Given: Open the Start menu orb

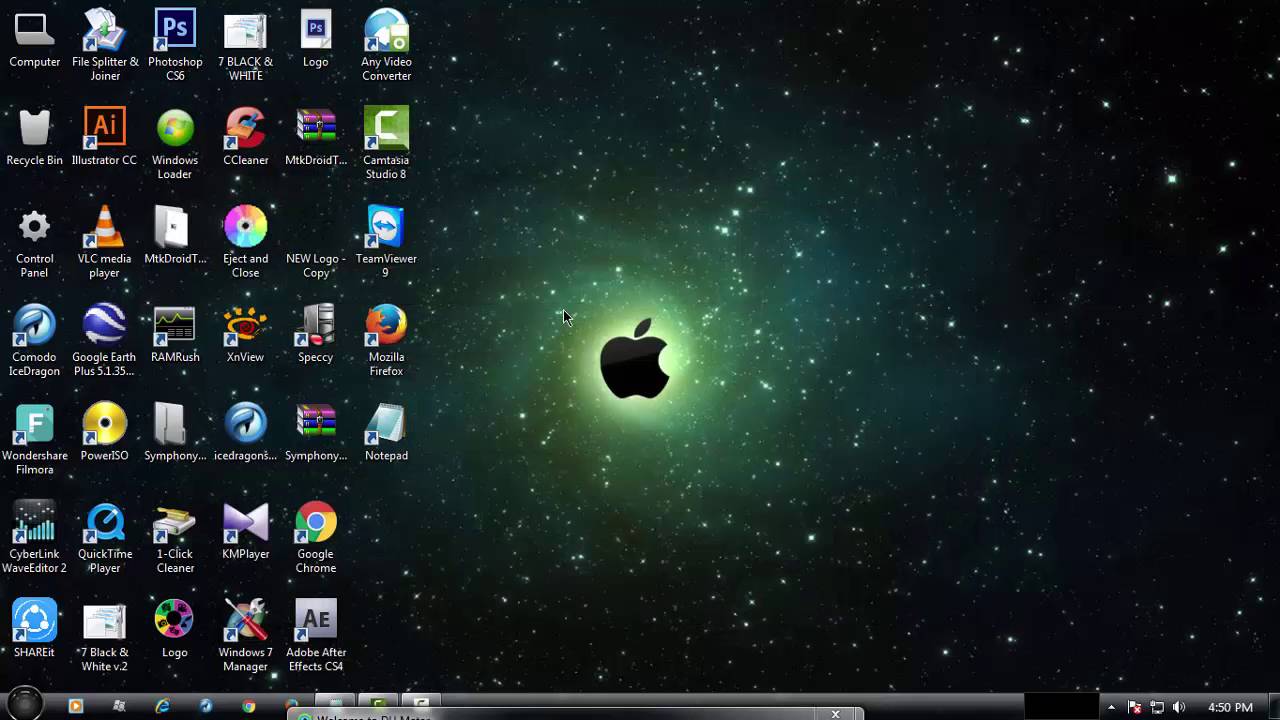Looking at the screenshot, I should pos(25,703).
